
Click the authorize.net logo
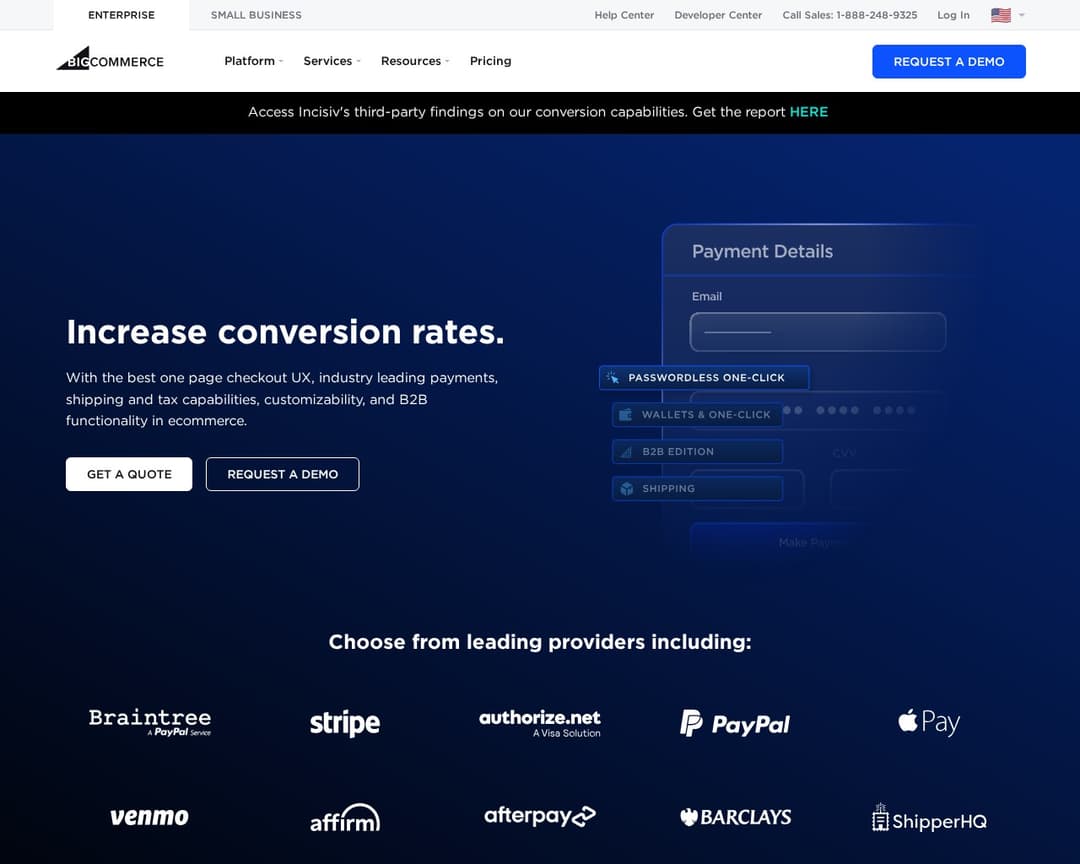click(540, 723)
